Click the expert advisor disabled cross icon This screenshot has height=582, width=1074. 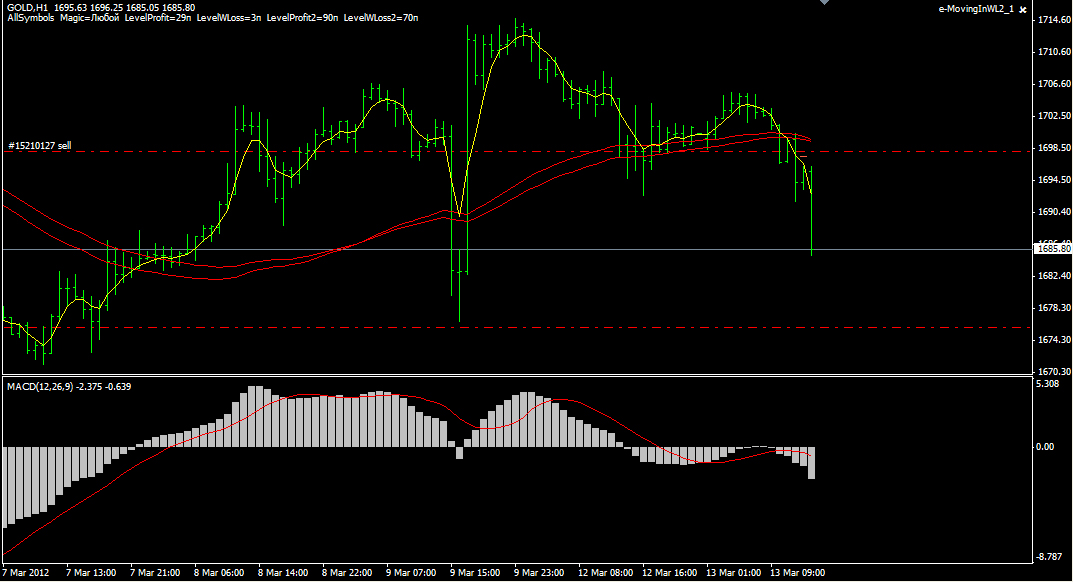(1023, 10)
